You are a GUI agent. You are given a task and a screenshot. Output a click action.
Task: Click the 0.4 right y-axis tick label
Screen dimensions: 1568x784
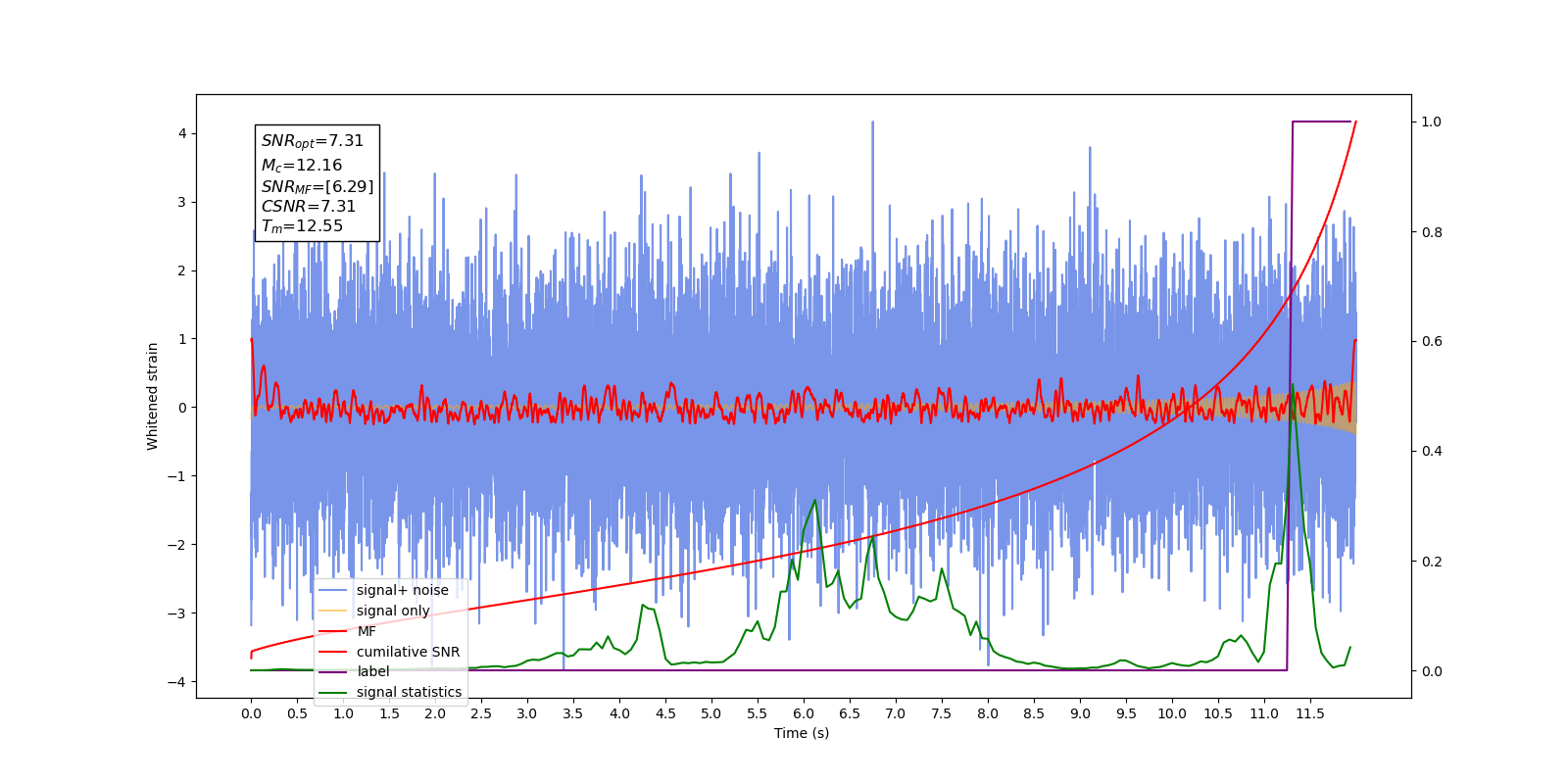1432,452
